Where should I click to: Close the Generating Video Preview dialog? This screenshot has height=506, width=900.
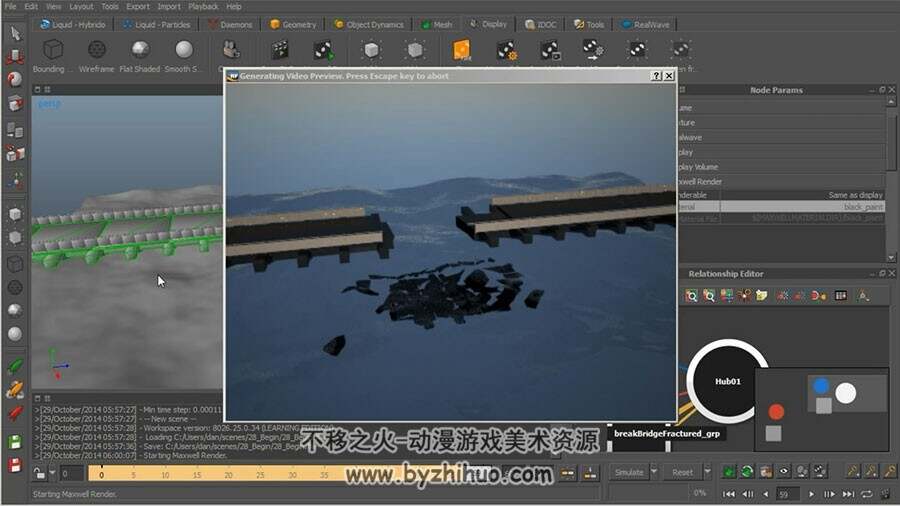pos(669,76)
